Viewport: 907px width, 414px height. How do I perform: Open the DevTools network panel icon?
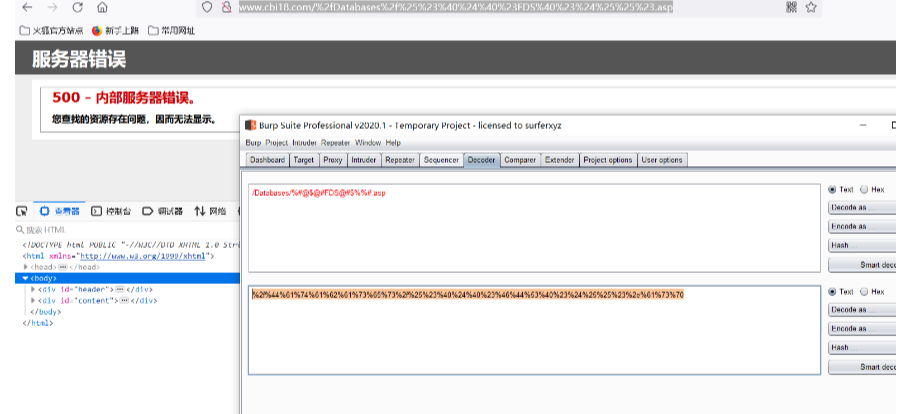[200, 211]
